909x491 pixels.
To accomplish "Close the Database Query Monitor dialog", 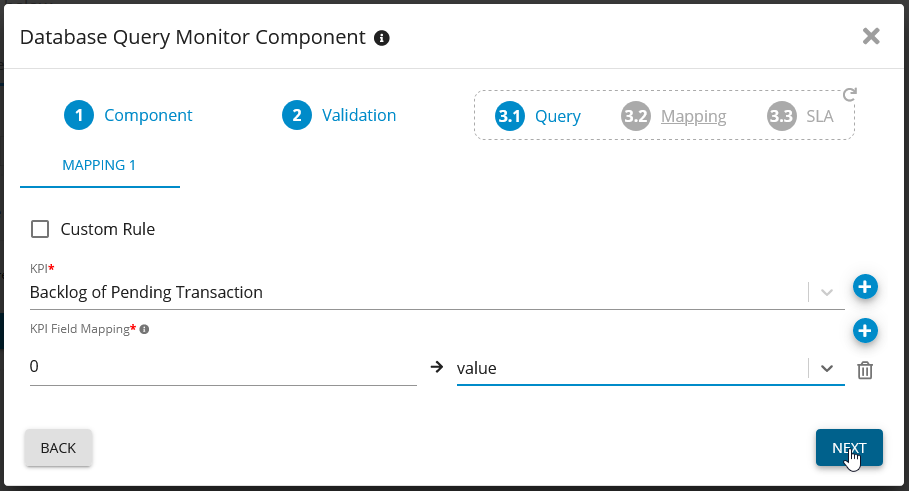I will click(x=871, y=36).
